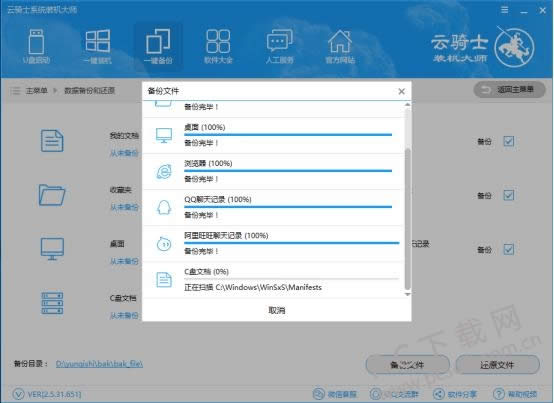554x403 pixels.
Task: Click the 帮助视频 question mark icon
Action: click(499, 394)
